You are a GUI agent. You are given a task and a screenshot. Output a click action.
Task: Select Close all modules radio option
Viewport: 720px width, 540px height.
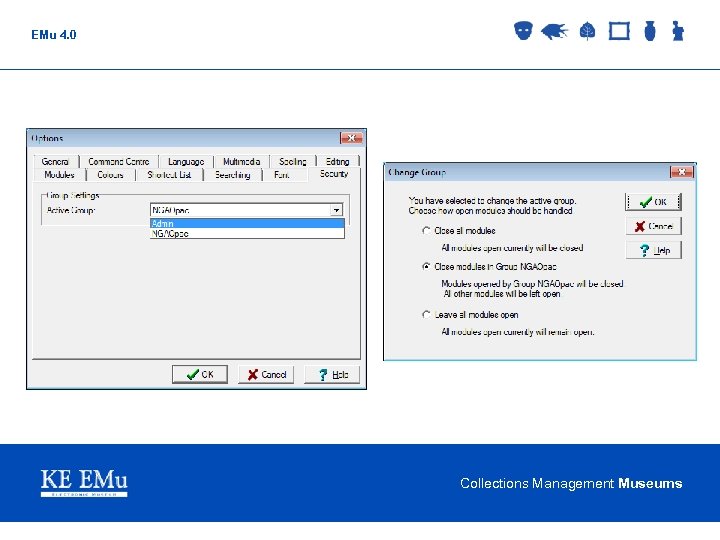point(458,231)
